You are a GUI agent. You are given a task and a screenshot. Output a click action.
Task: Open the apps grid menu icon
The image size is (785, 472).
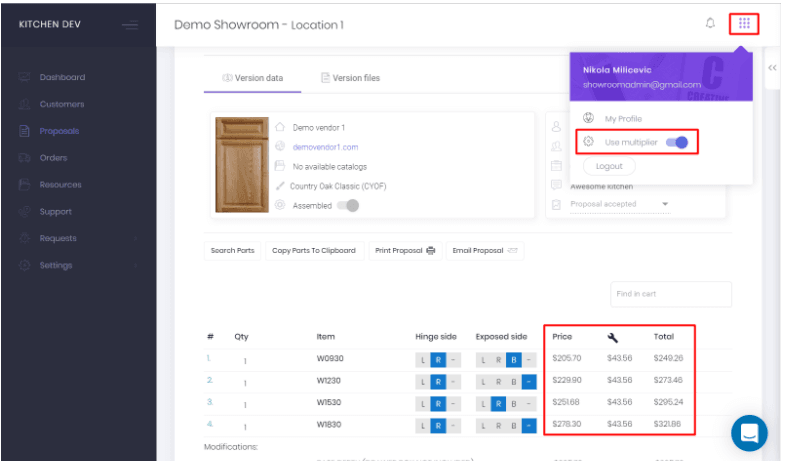point(744,24)
